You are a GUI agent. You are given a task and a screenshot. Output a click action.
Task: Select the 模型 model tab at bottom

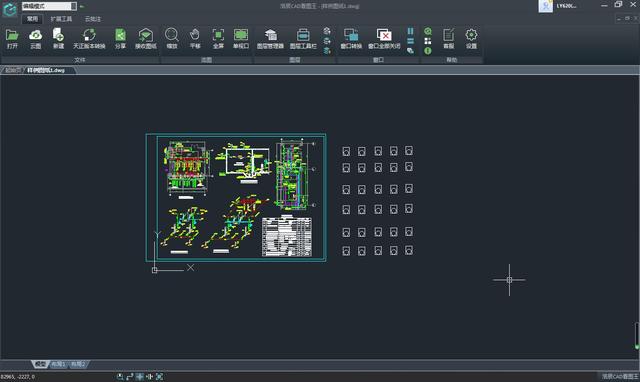point(40,364)
